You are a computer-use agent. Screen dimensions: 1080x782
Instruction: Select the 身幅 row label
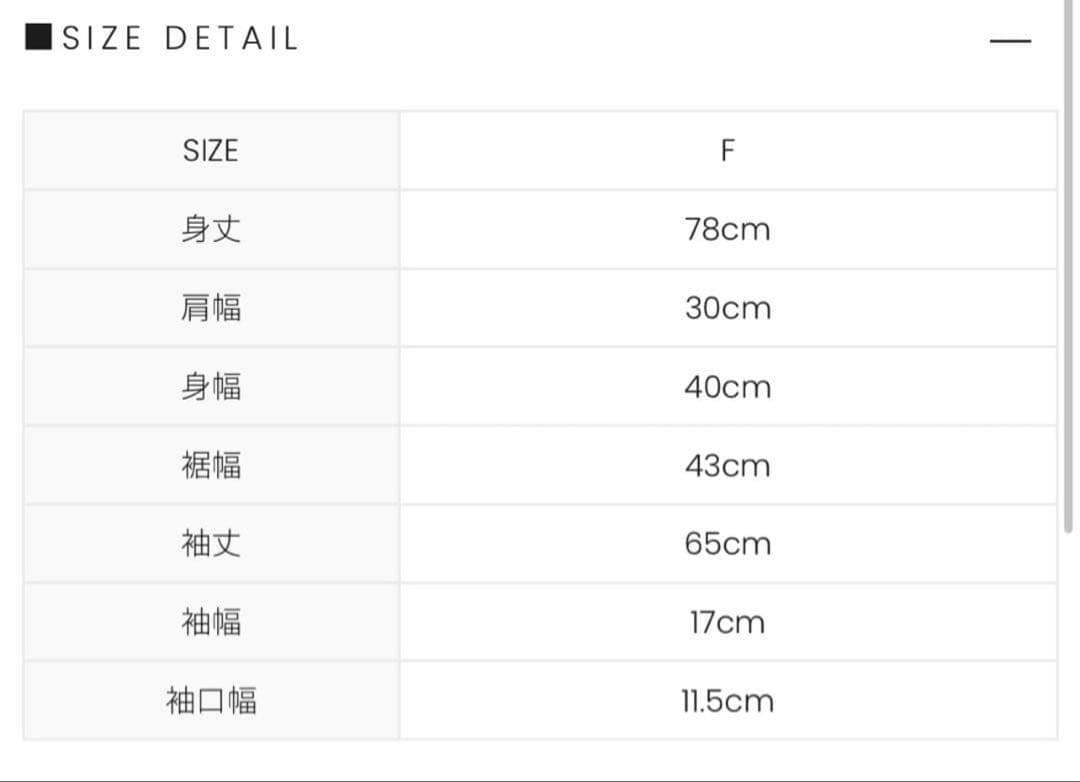click(210, 386)
